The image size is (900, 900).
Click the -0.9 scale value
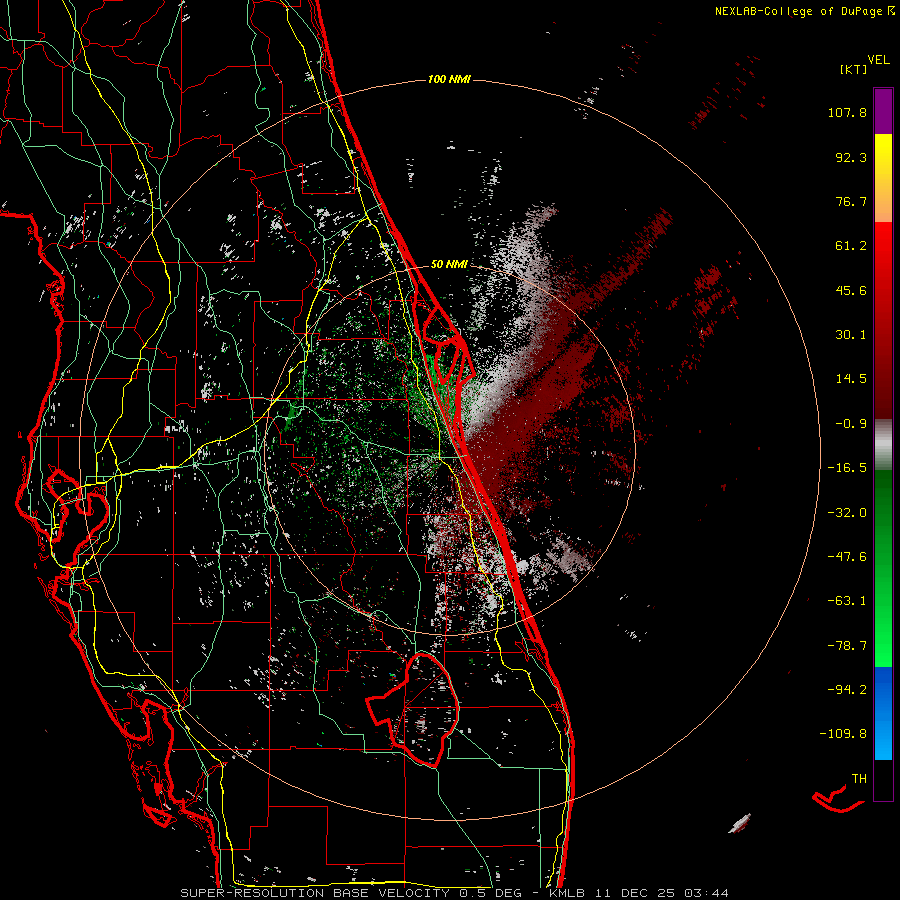tap(851, 424)
